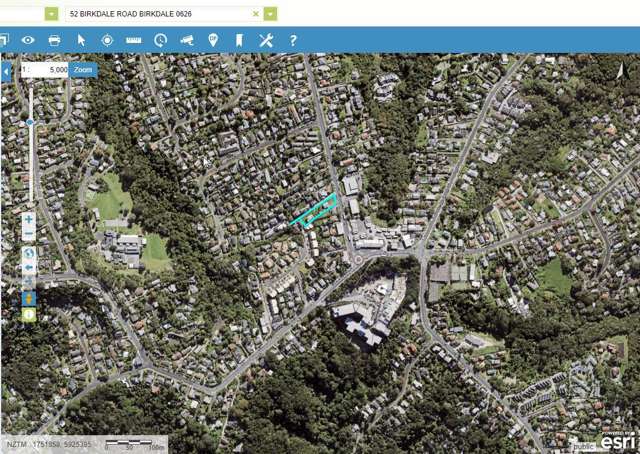Activate the street view pegman icon
This screenshot has width=640, height=454.
[29, 299]
